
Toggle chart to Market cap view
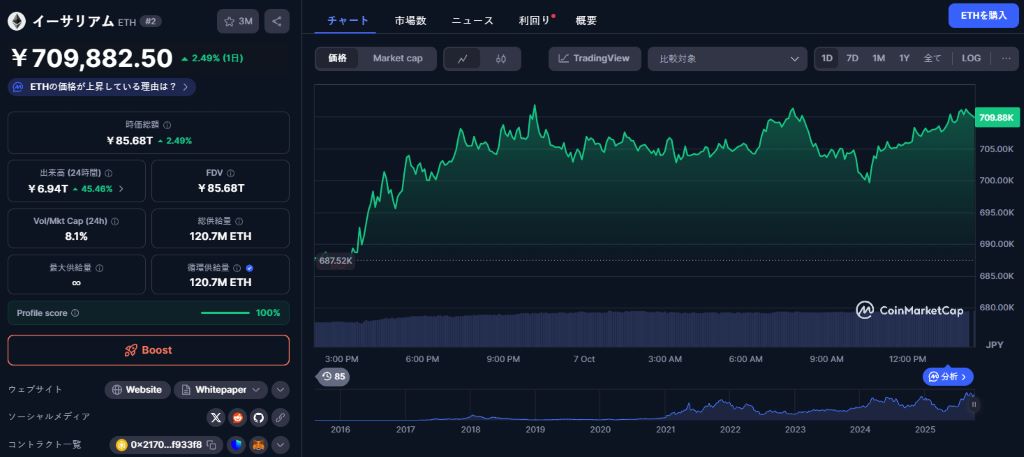tap(397, 58)
